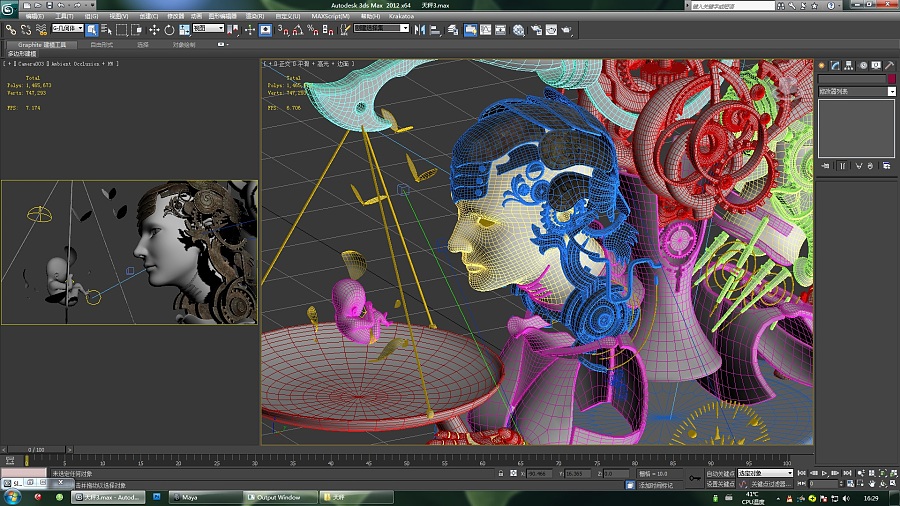Open the Krakatoa menu
The image size is (900, 506).
pyautogui.click(x=401, y=16)
